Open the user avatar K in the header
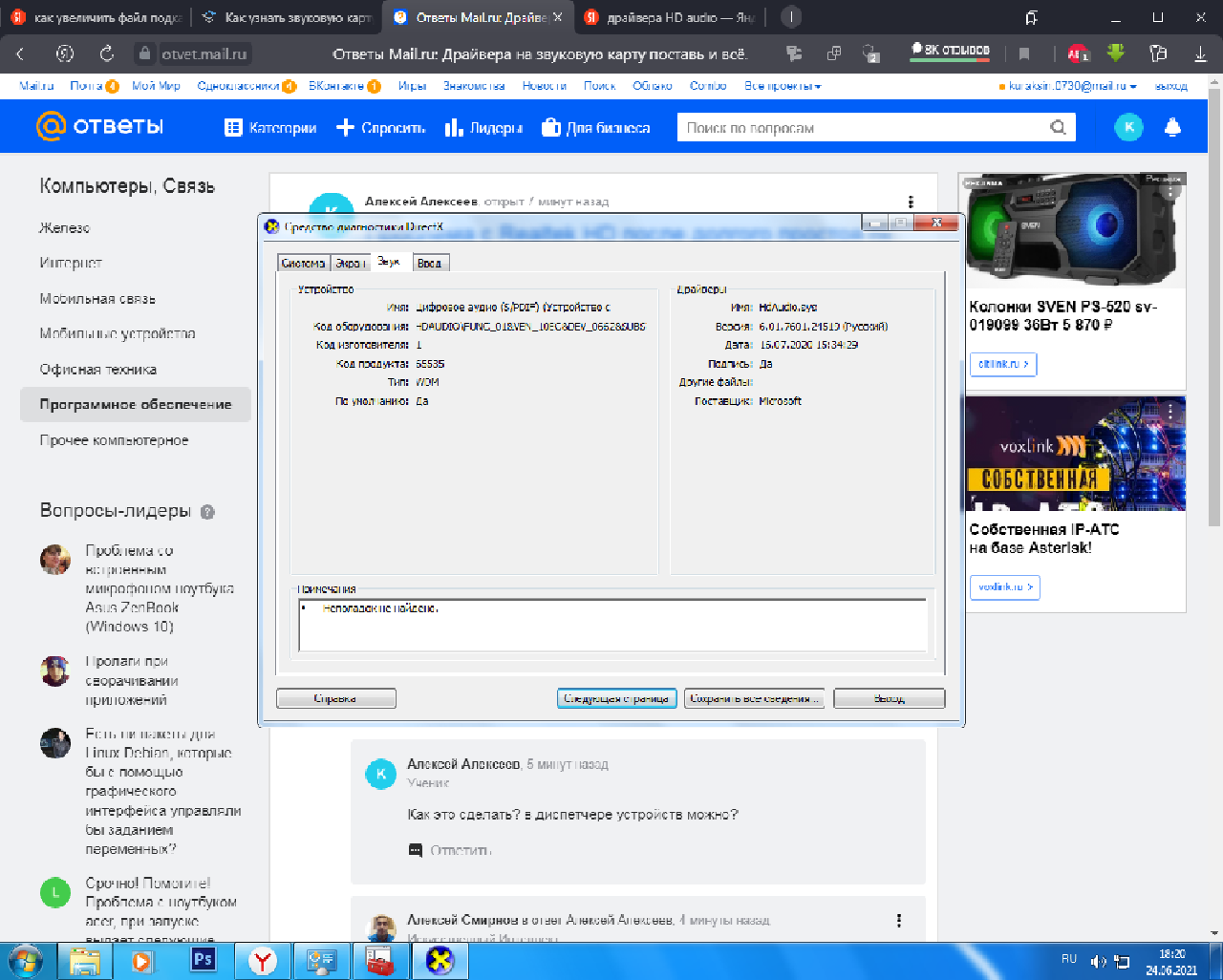This screenshot has width=1223, height=980. 1128,127
